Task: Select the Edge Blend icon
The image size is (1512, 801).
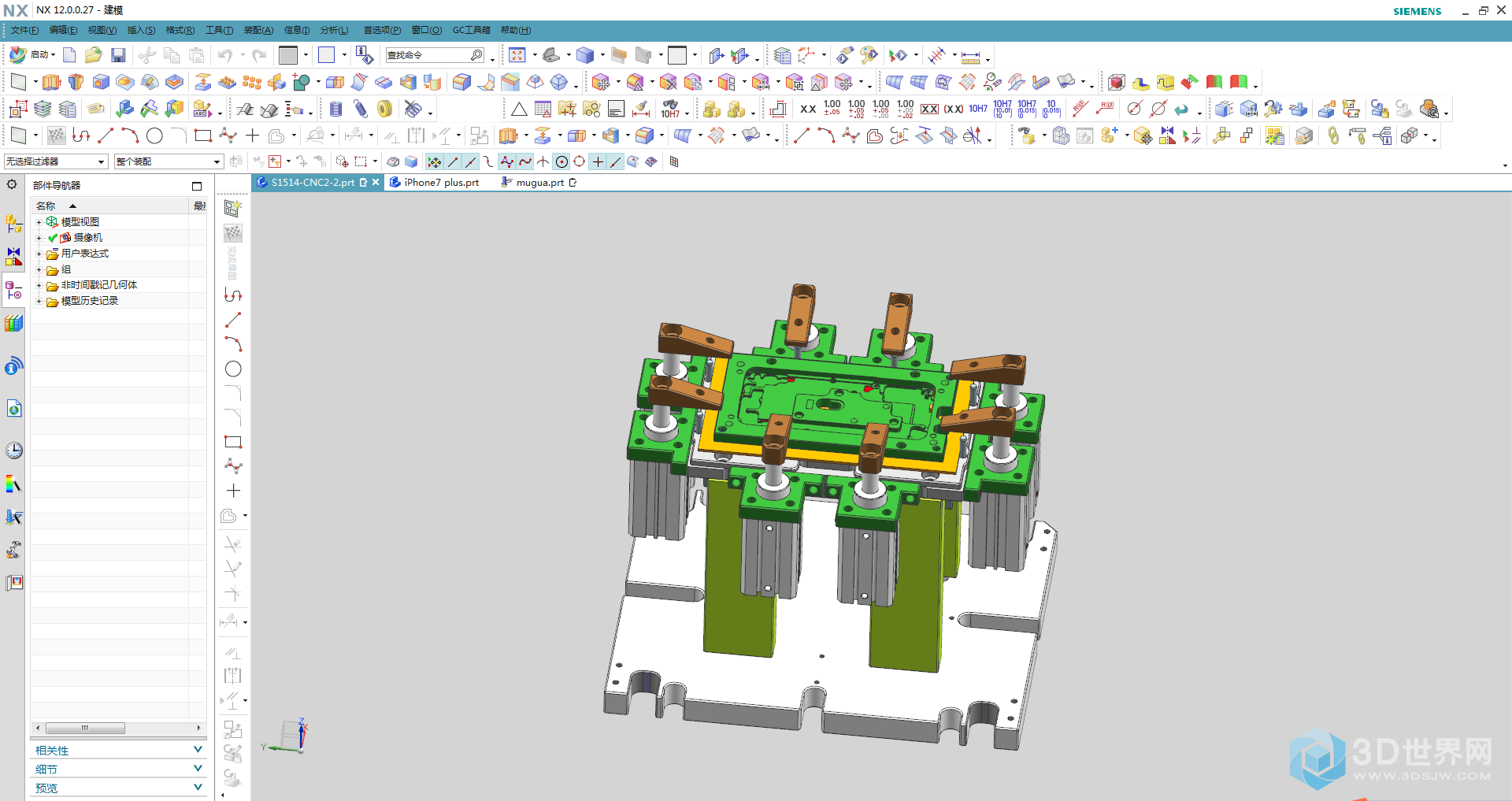Action: (462, 83)
